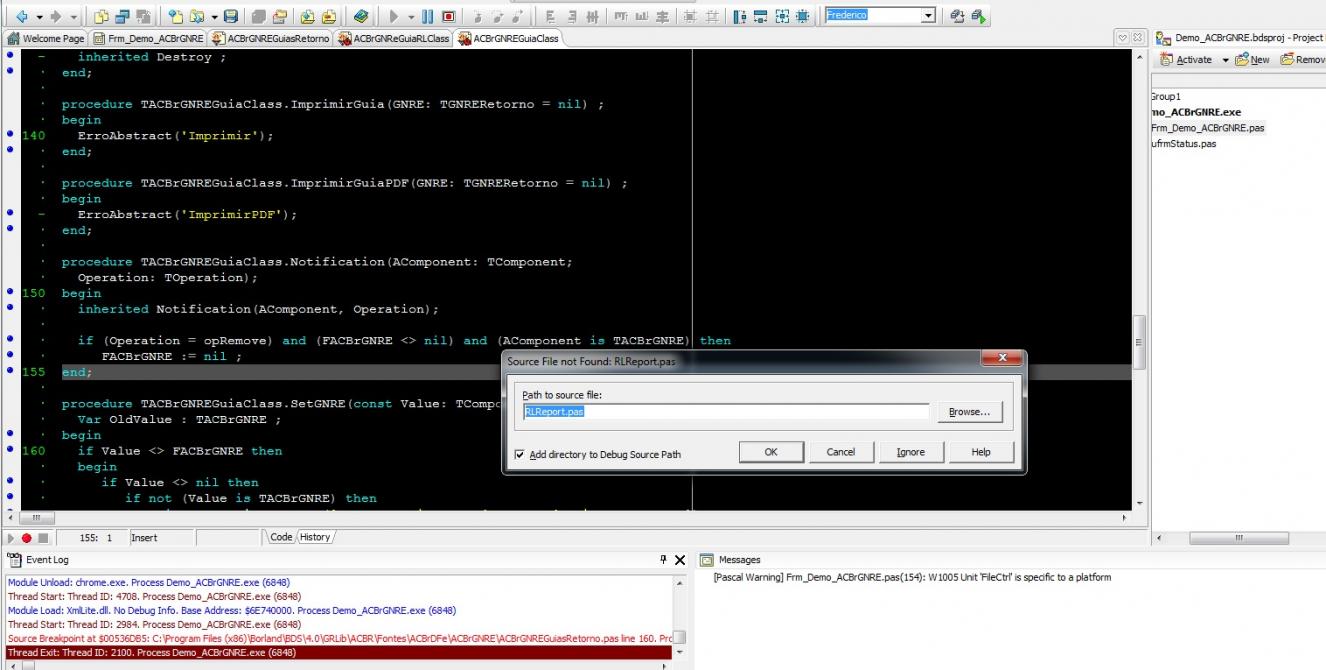1326x670 pixels.
Task: Click the Save floppy disk icon
Action: pos(230,16)
